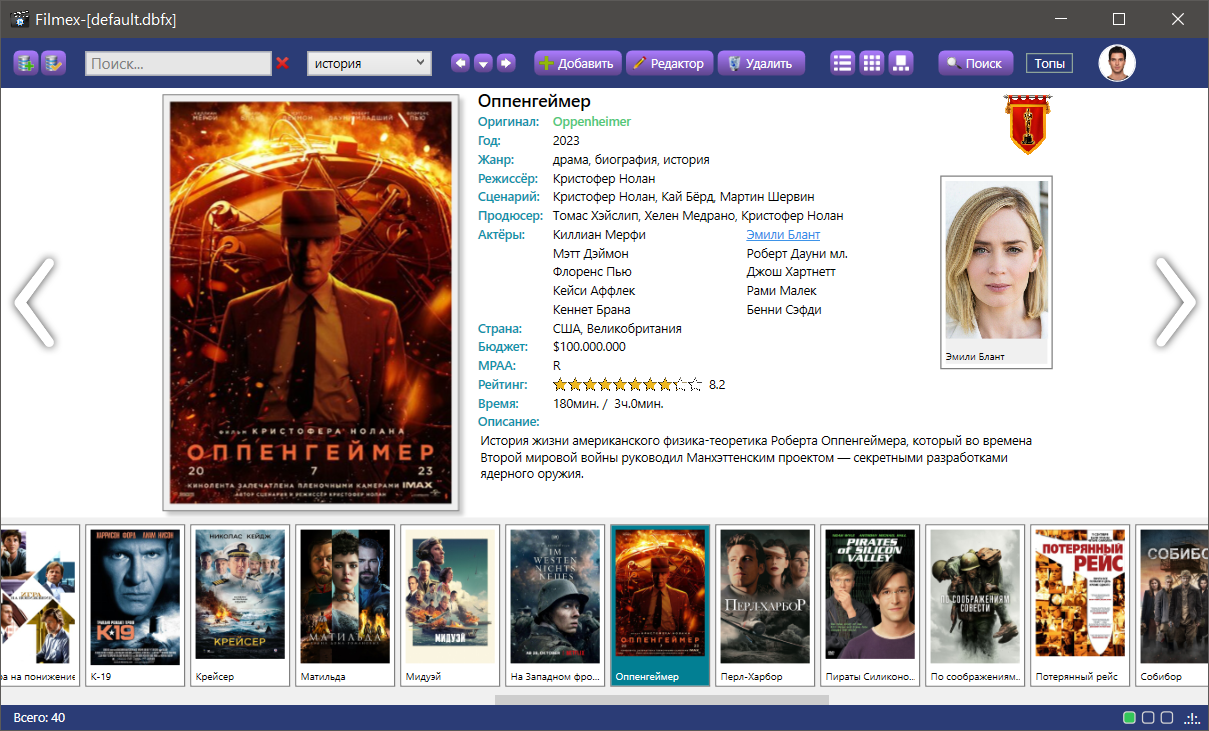Open the Эмили Блант actor link
The width and height of the screenshot is (1209, 731).
coord(783,234)
